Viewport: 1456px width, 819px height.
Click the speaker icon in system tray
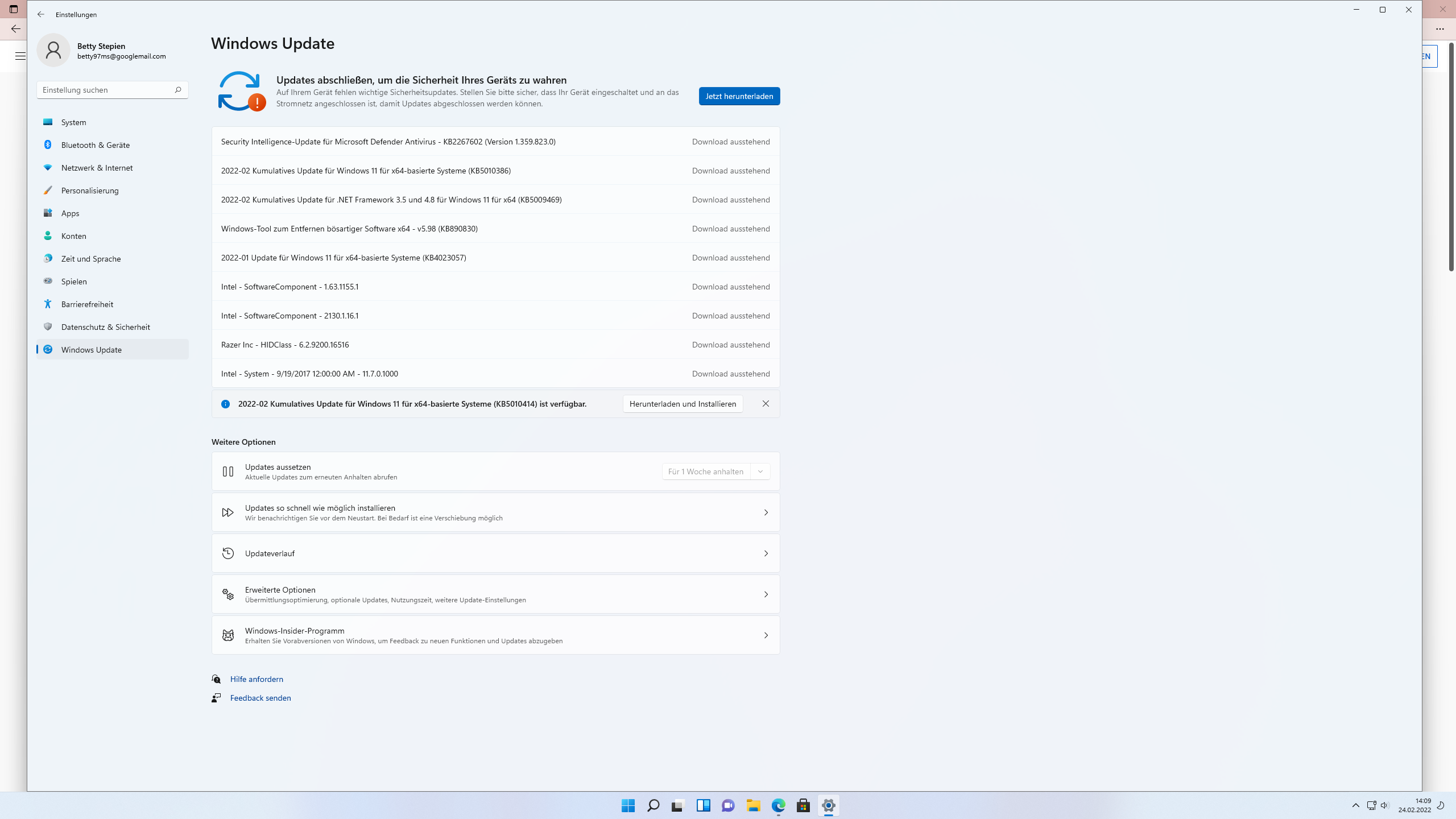tap(1384, 806)
